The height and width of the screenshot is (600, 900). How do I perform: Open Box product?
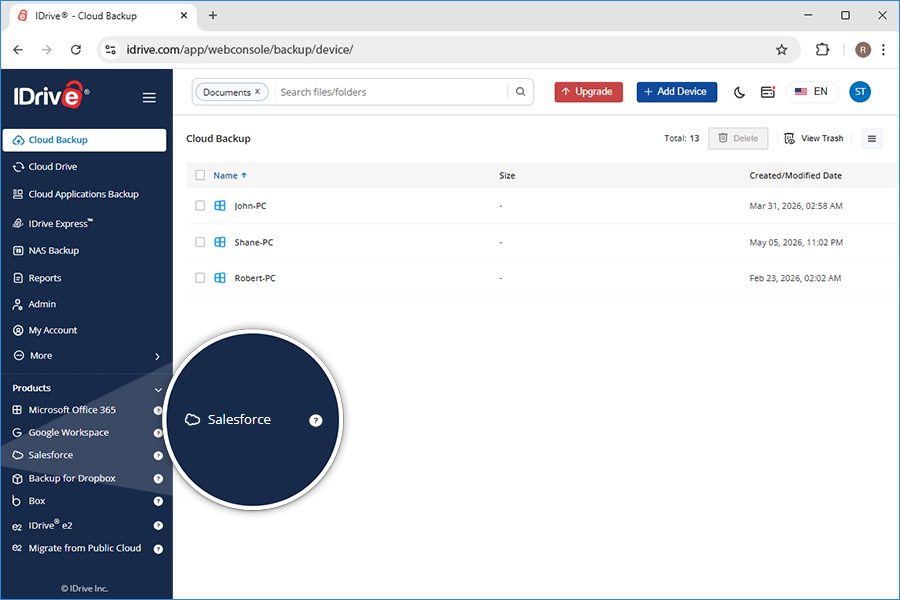(37, 501)
